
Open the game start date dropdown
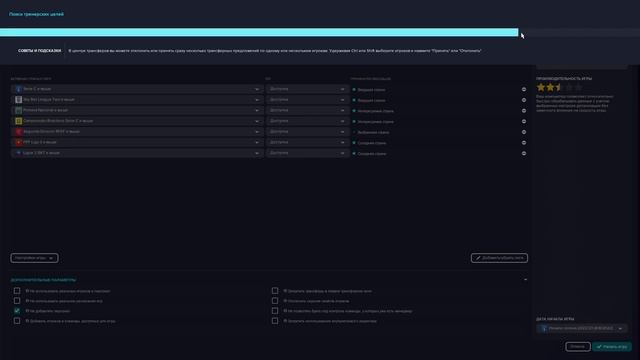tap(581, 329)
